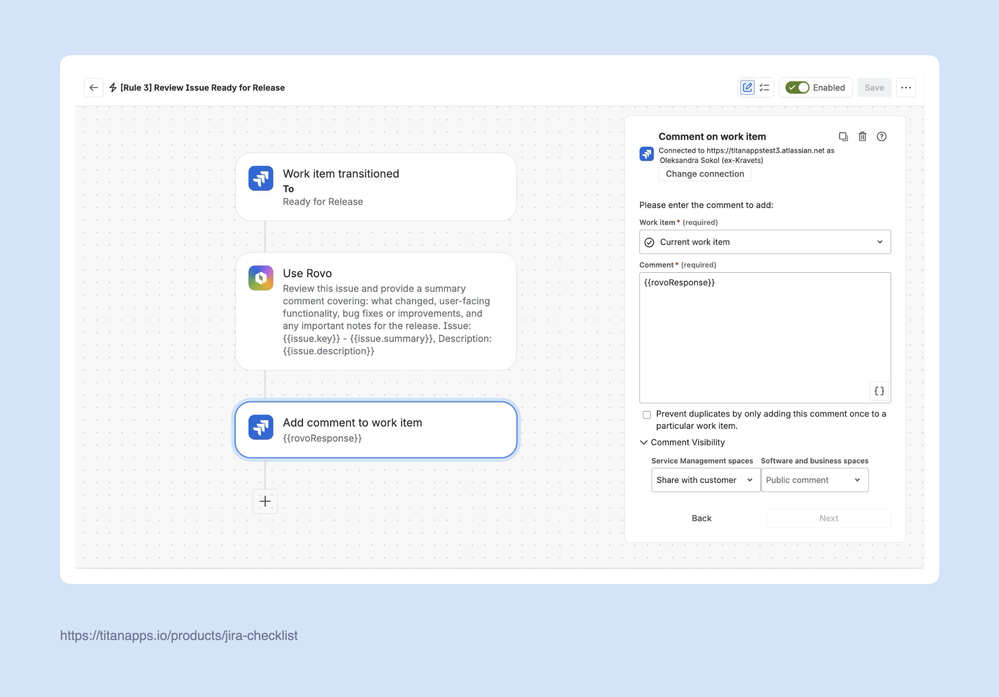Viewport: 999px width, 697px height.
Task: Click the Jira icon on Add comment card
Action: [x=261, y=427]
